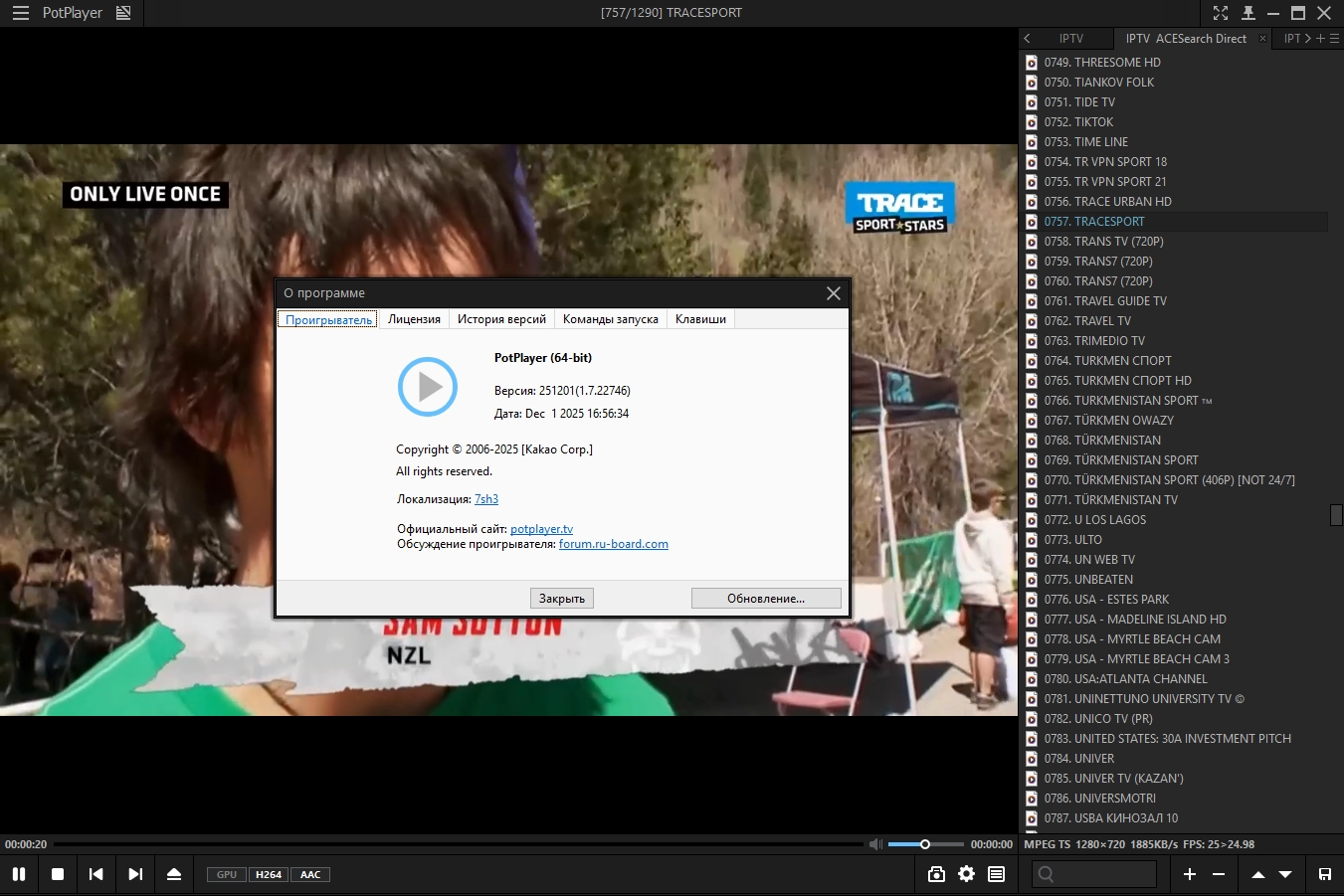Click the file icon beside 0784. UNIVER

click(x=1032, y=759)
